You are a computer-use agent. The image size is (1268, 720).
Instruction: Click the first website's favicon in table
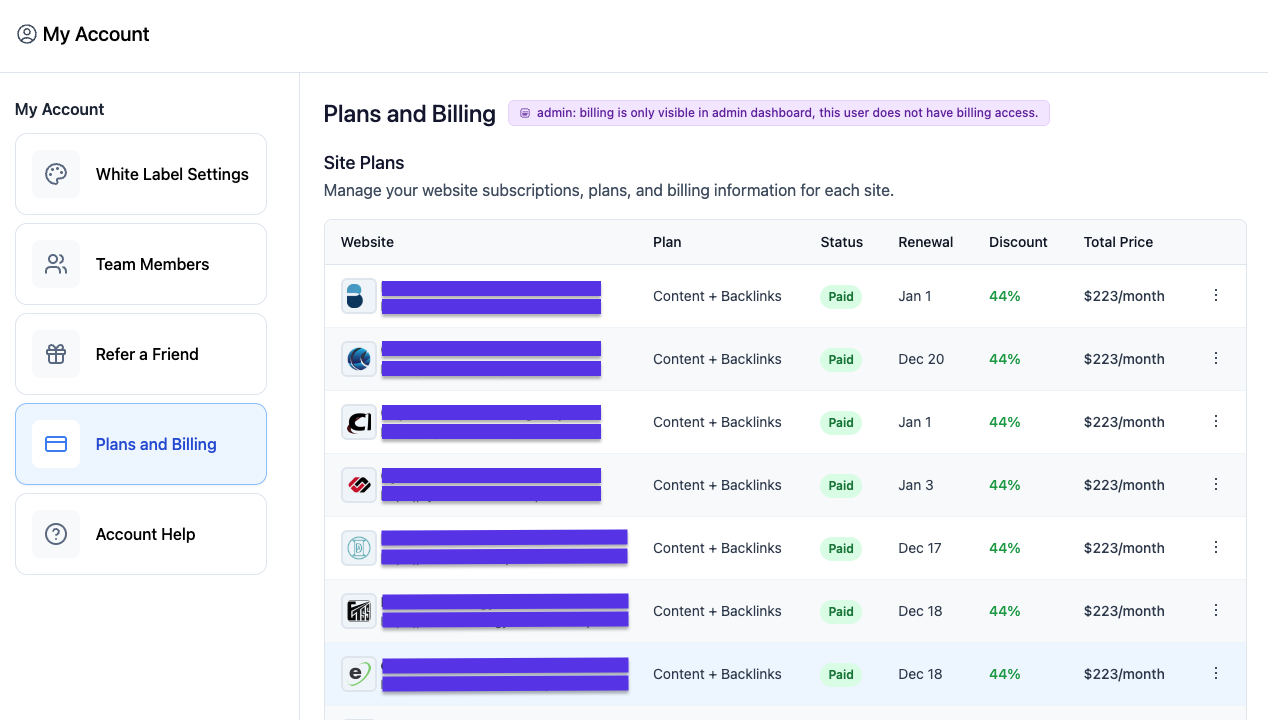pos(359,296)
